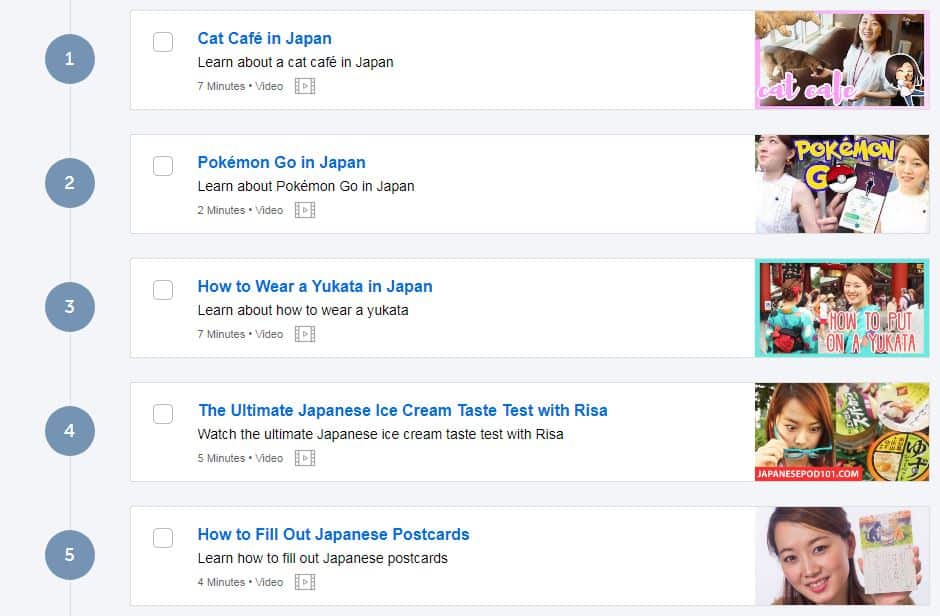
Task: Select the video icon on the Ice Cream lesson
Action: point(303,458)
